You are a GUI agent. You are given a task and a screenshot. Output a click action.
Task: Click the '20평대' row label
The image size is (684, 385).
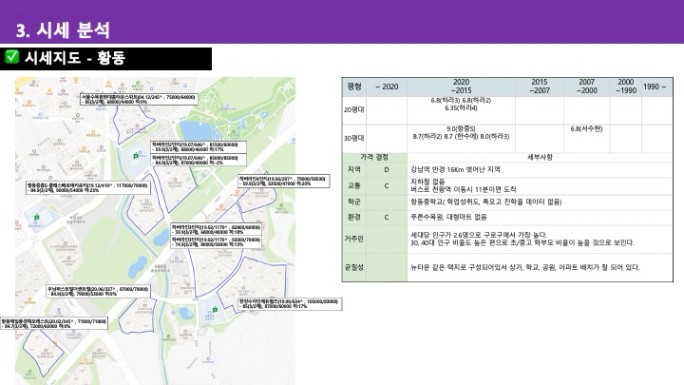click(x=354, y=110)
